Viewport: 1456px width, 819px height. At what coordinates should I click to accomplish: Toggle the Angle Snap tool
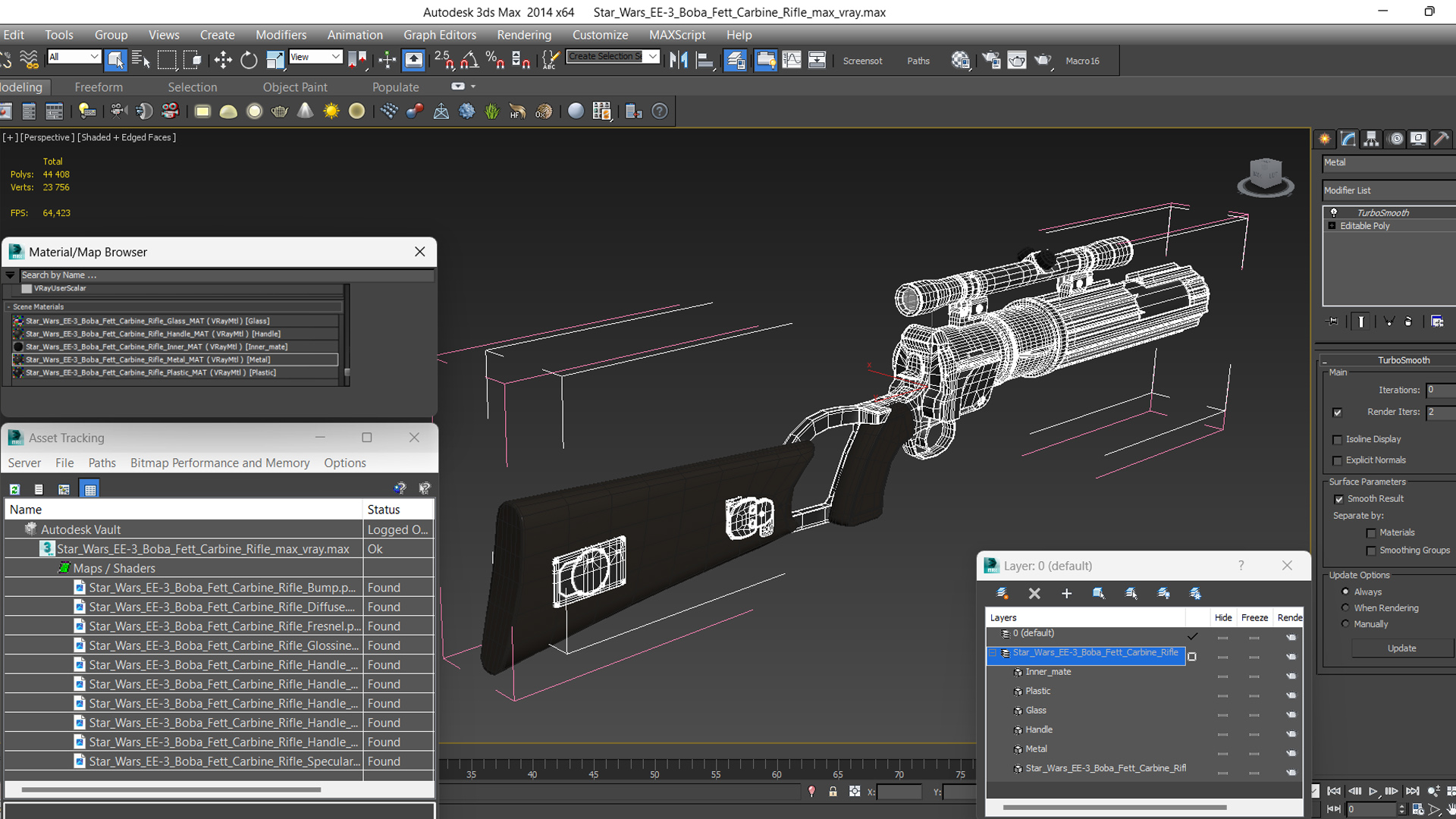(x=469, y=60)
